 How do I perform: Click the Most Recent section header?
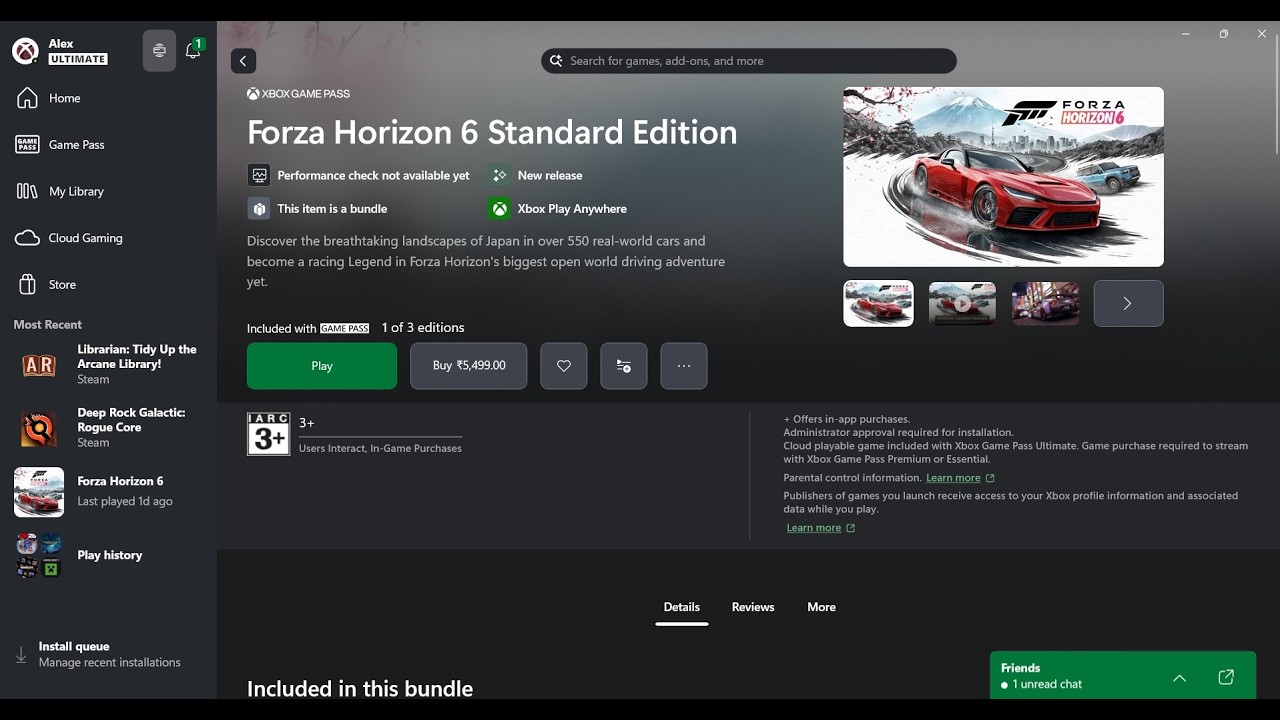pos(48,325)
